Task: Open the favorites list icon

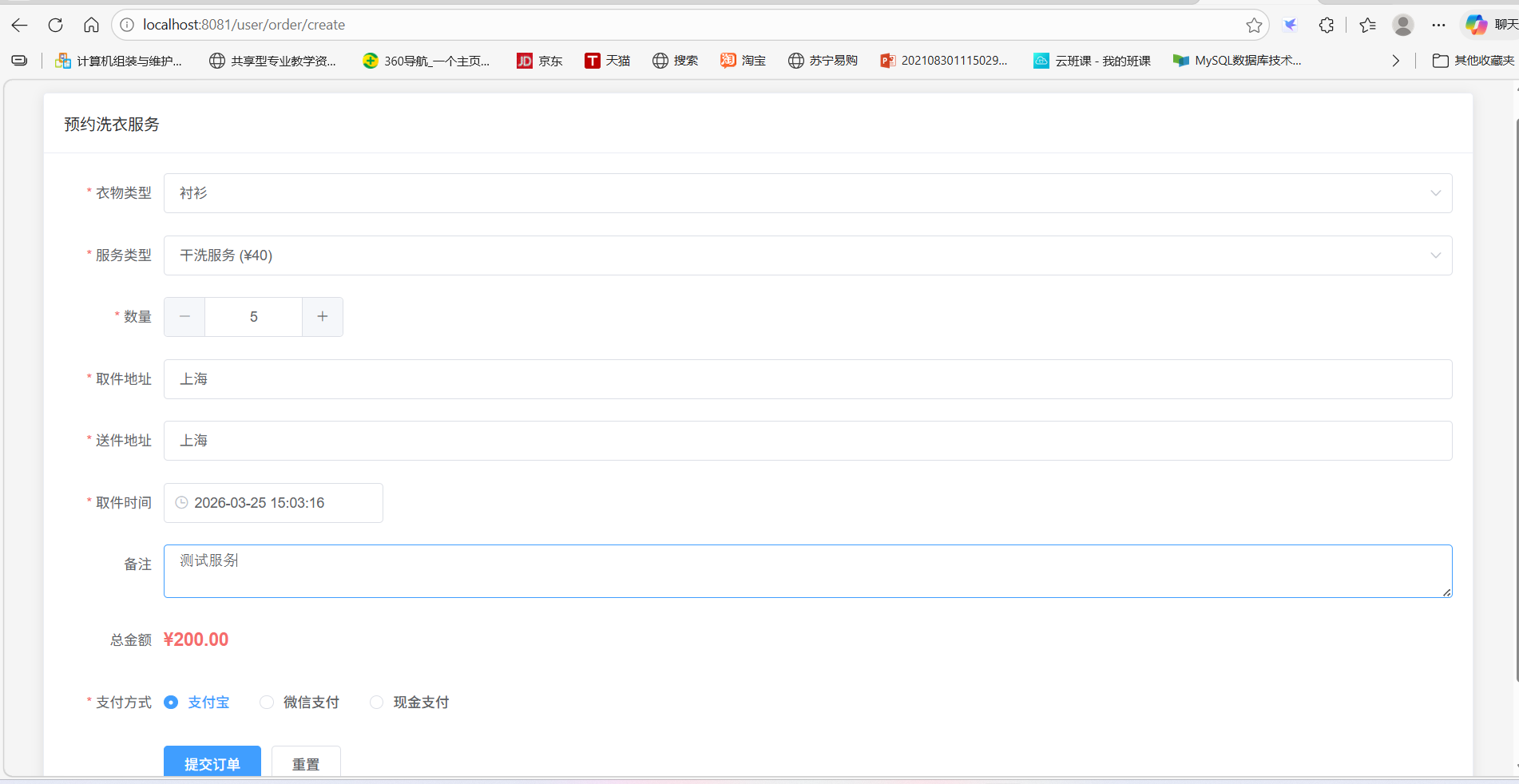Action: 1367,25
